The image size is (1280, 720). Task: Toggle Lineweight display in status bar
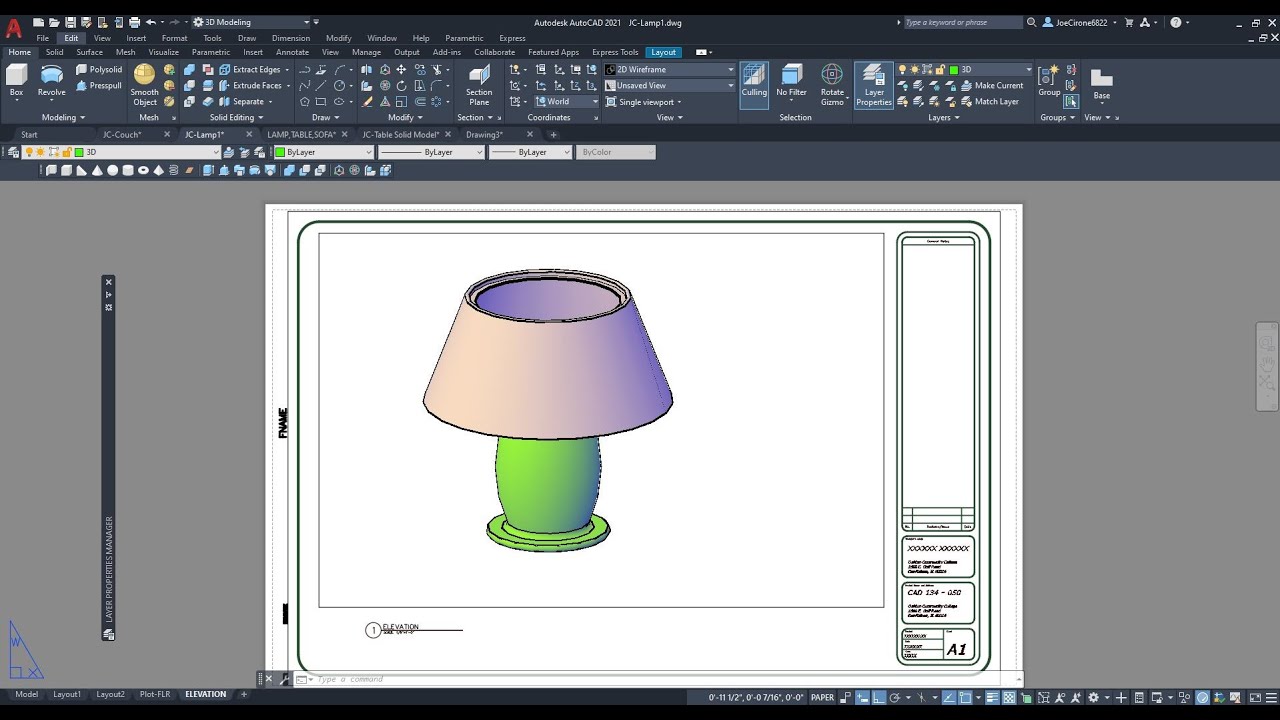[x=993, y=698]
